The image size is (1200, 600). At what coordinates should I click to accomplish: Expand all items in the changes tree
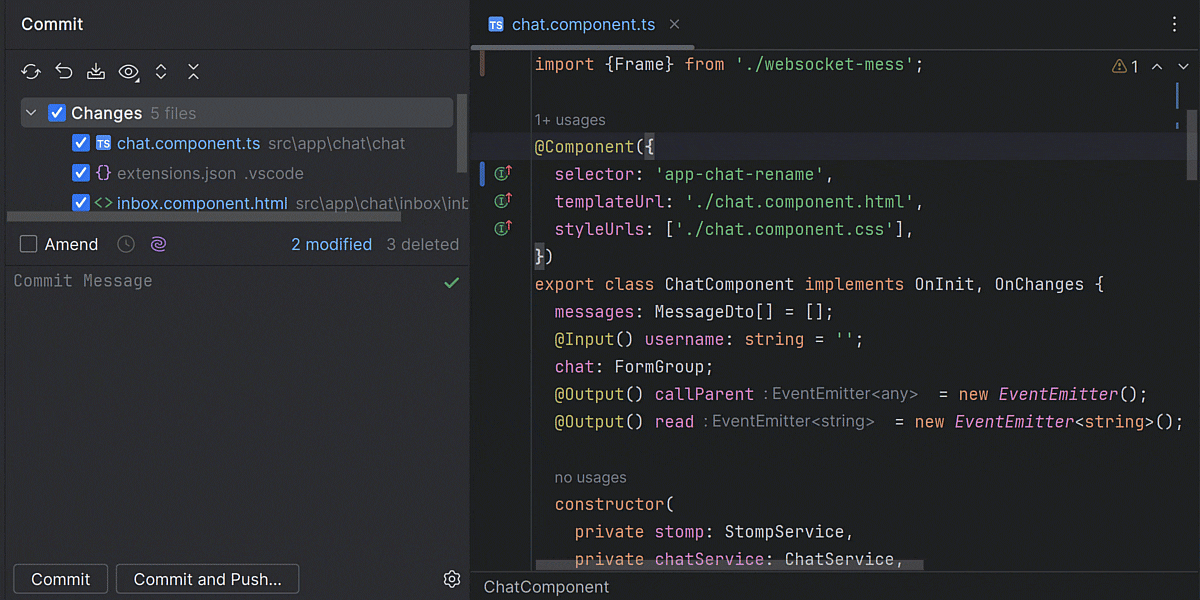pyautogui.click(x=161, y=71)
